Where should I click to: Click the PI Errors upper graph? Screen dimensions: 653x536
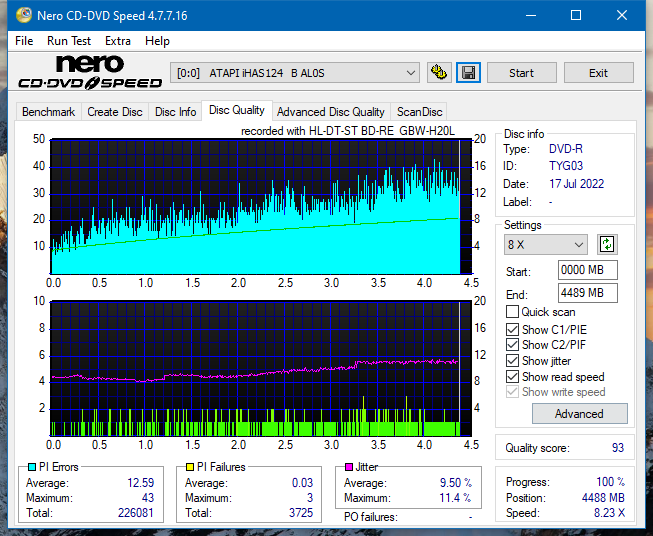261,207
